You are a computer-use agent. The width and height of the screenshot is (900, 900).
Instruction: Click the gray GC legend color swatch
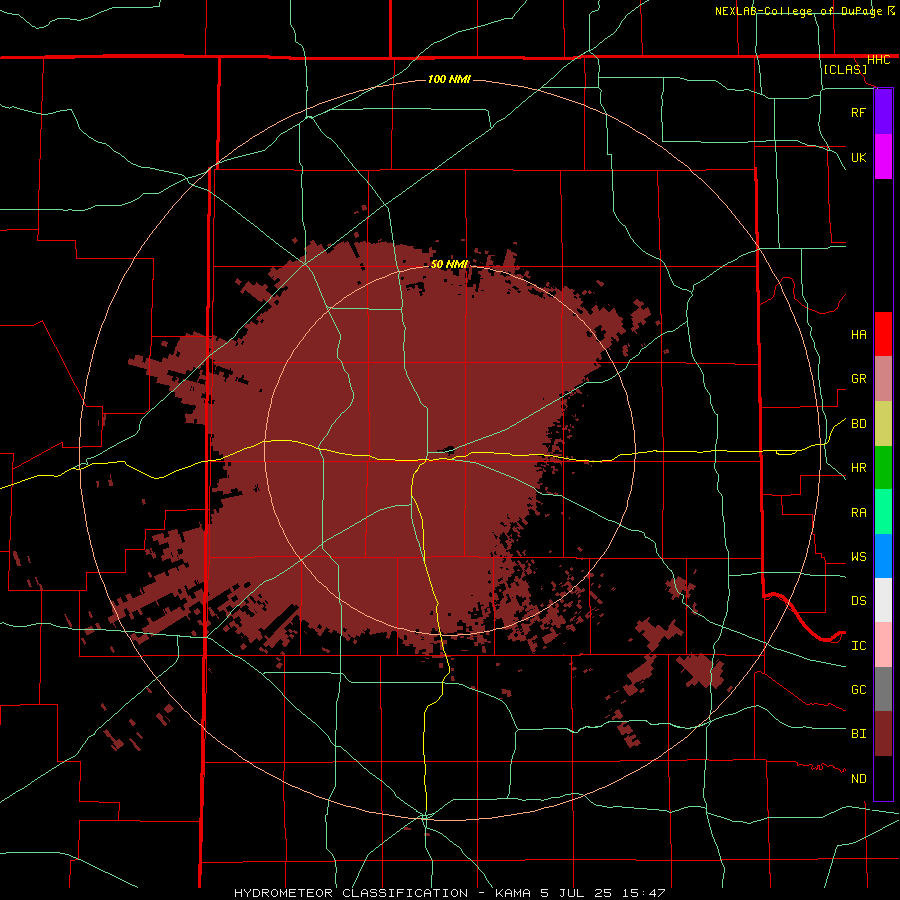[883, 689]
